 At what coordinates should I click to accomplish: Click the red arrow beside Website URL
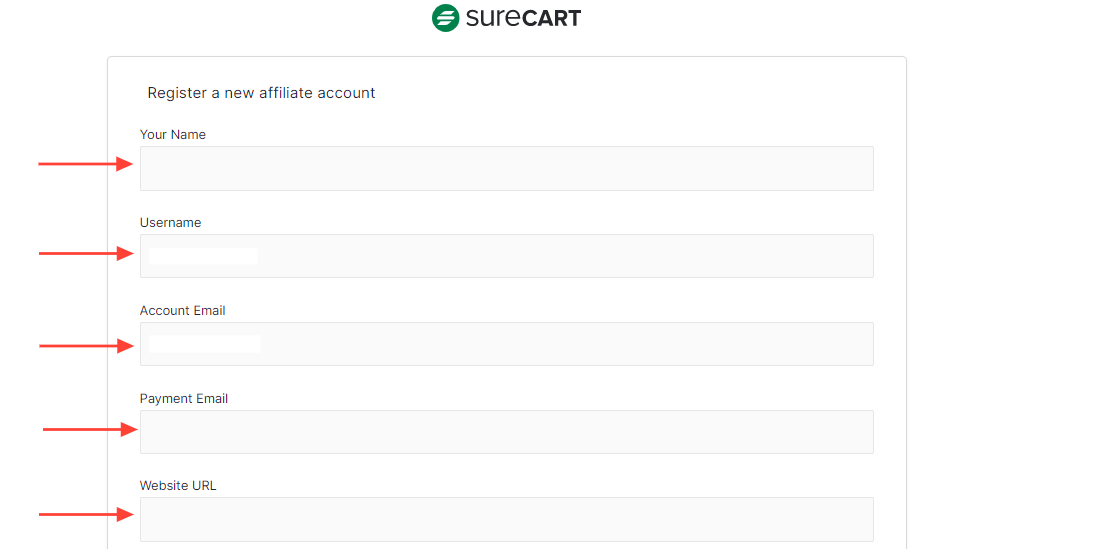(x=86, y=514)
